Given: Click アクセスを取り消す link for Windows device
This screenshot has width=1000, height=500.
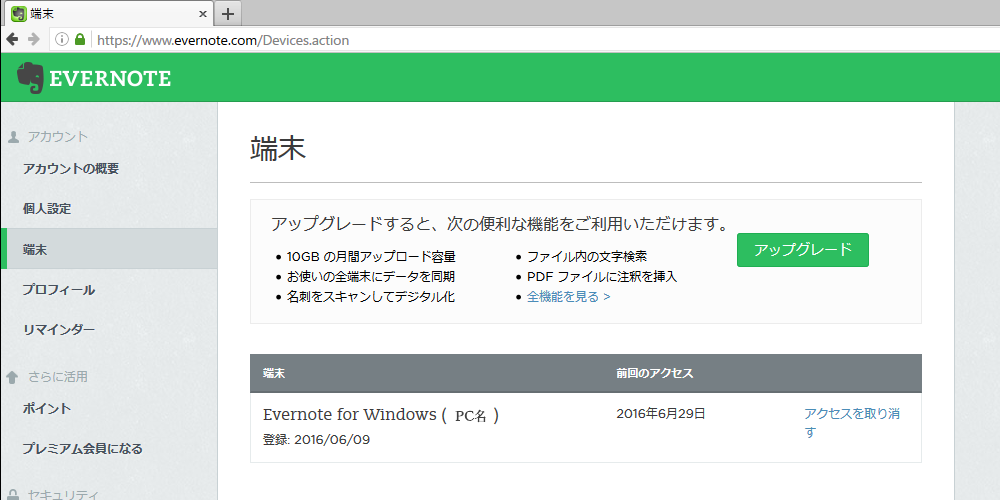Looking at the screenshot, I should (x=852, y=422).
